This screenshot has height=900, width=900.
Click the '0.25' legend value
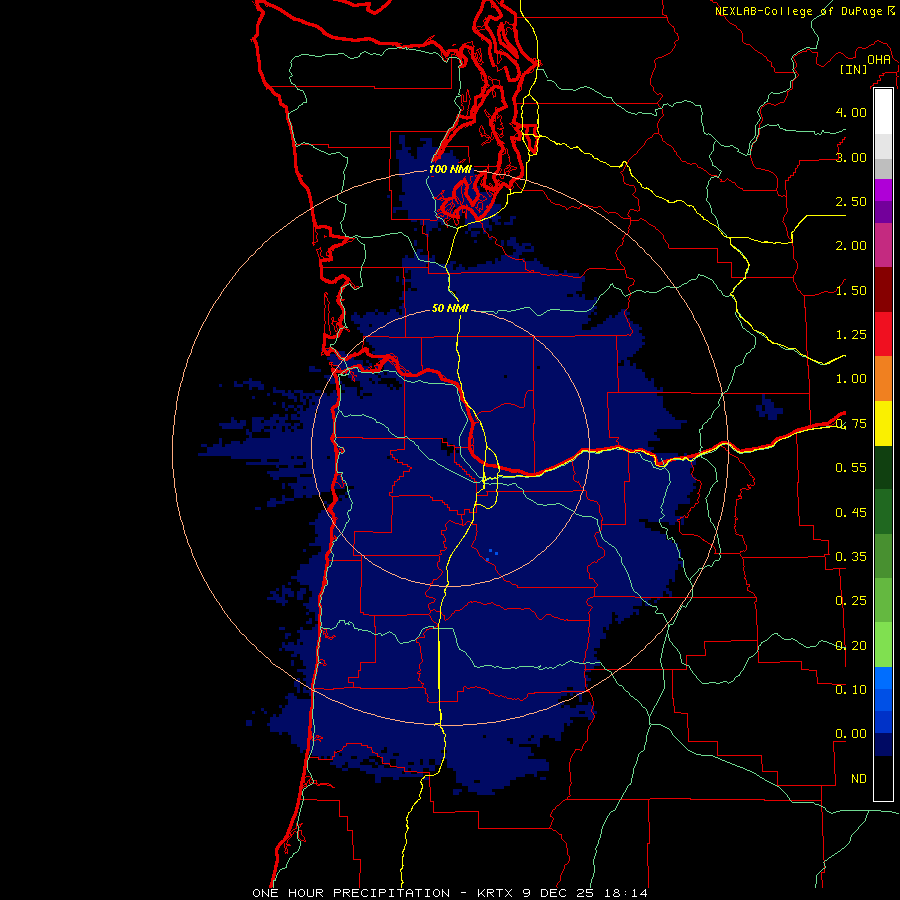pyautogui.click(x=851, y=601)
